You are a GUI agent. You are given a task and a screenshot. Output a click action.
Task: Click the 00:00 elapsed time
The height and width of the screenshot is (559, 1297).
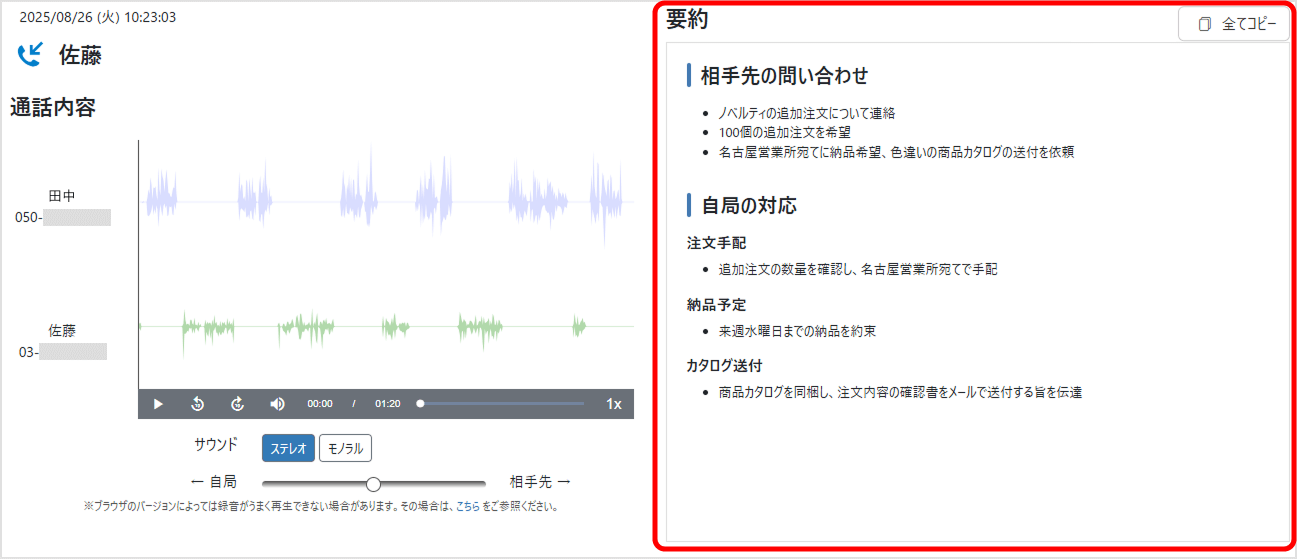320,404
